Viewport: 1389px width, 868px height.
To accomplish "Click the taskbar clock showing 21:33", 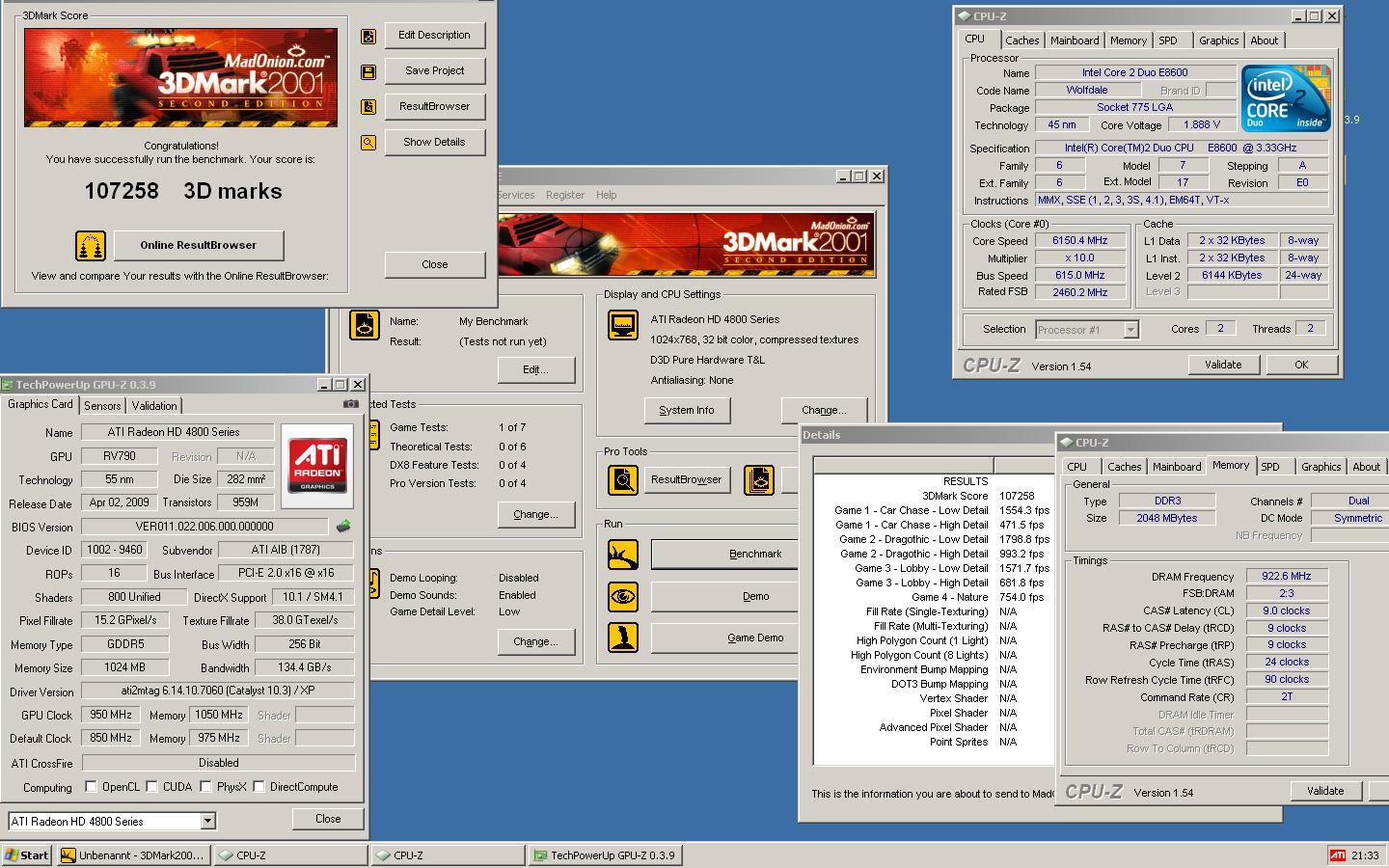I will [1365, 855].
